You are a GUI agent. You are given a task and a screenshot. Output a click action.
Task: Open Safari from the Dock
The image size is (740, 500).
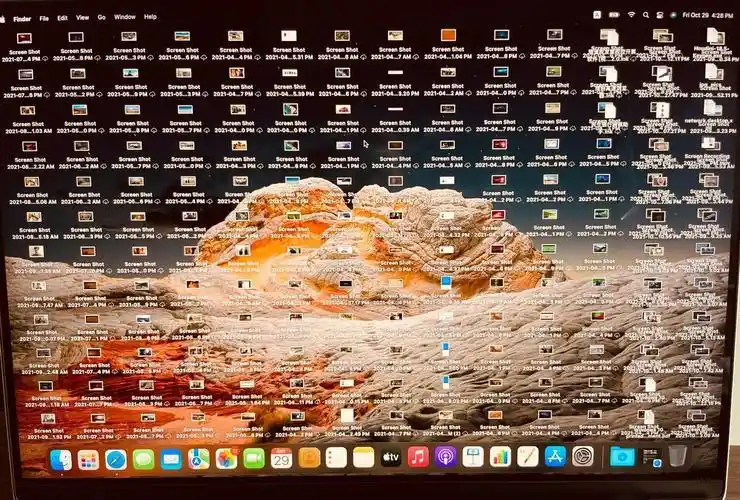tap(116, 459)
